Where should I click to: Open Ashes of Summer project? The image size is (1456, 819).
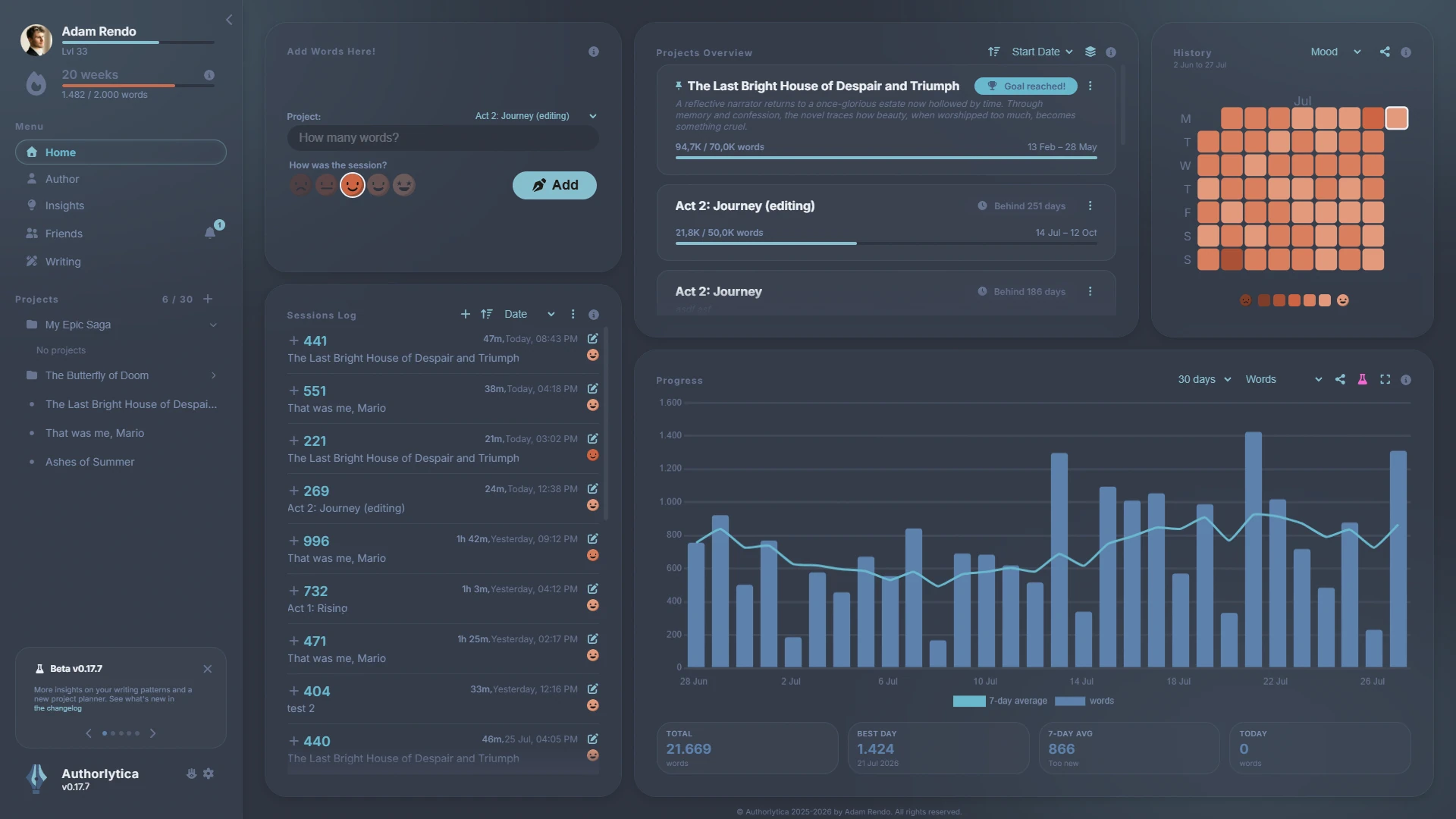[89, 462]
